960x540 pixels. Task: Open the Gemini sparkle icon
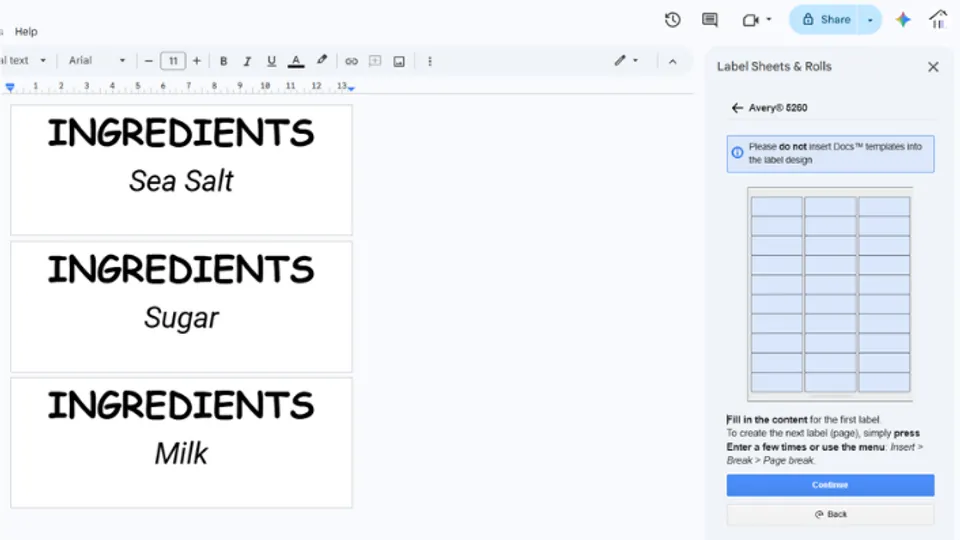pyautogui.click(x=903, y=20)
